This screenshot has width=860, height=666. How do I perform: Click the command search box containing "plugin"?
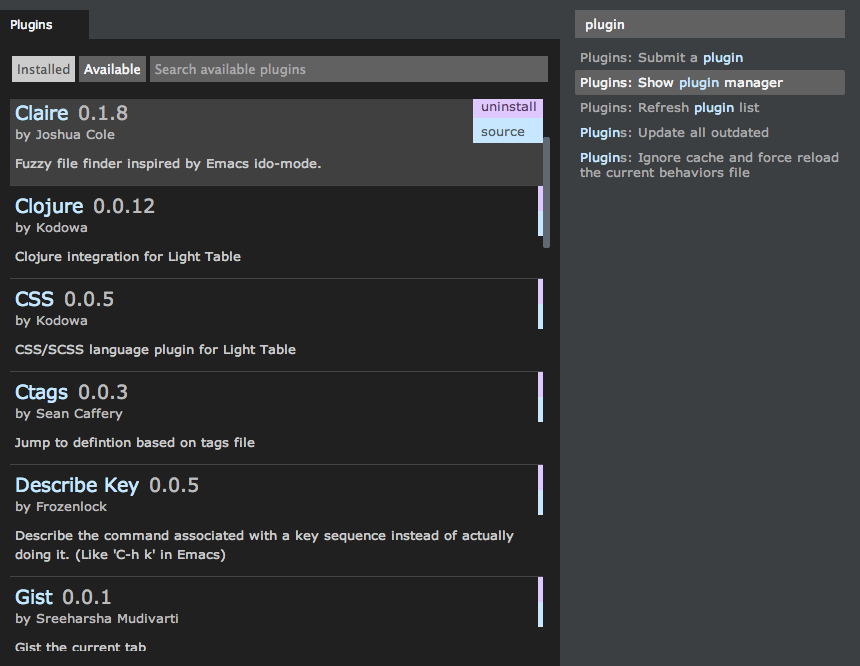pyautogui.click(x=709, y=24)
